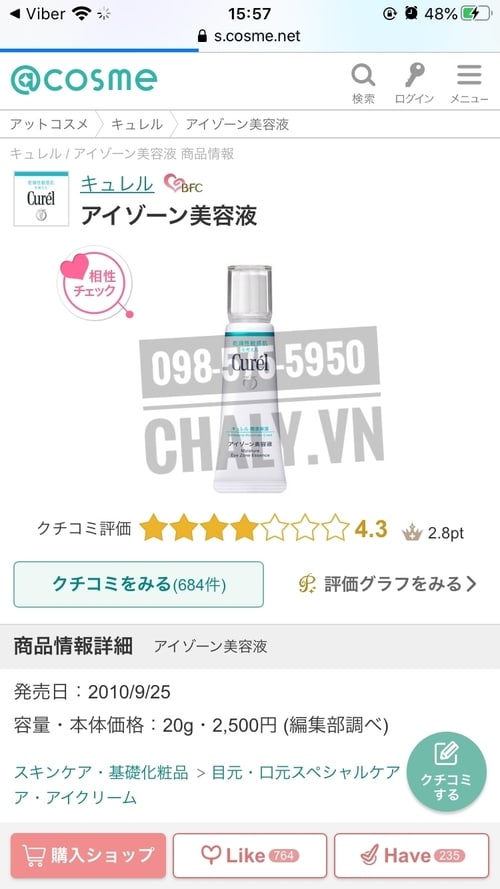Tap the floating クチコミする write icon
This screenshot has width=500, height=889.
(447, 772)
